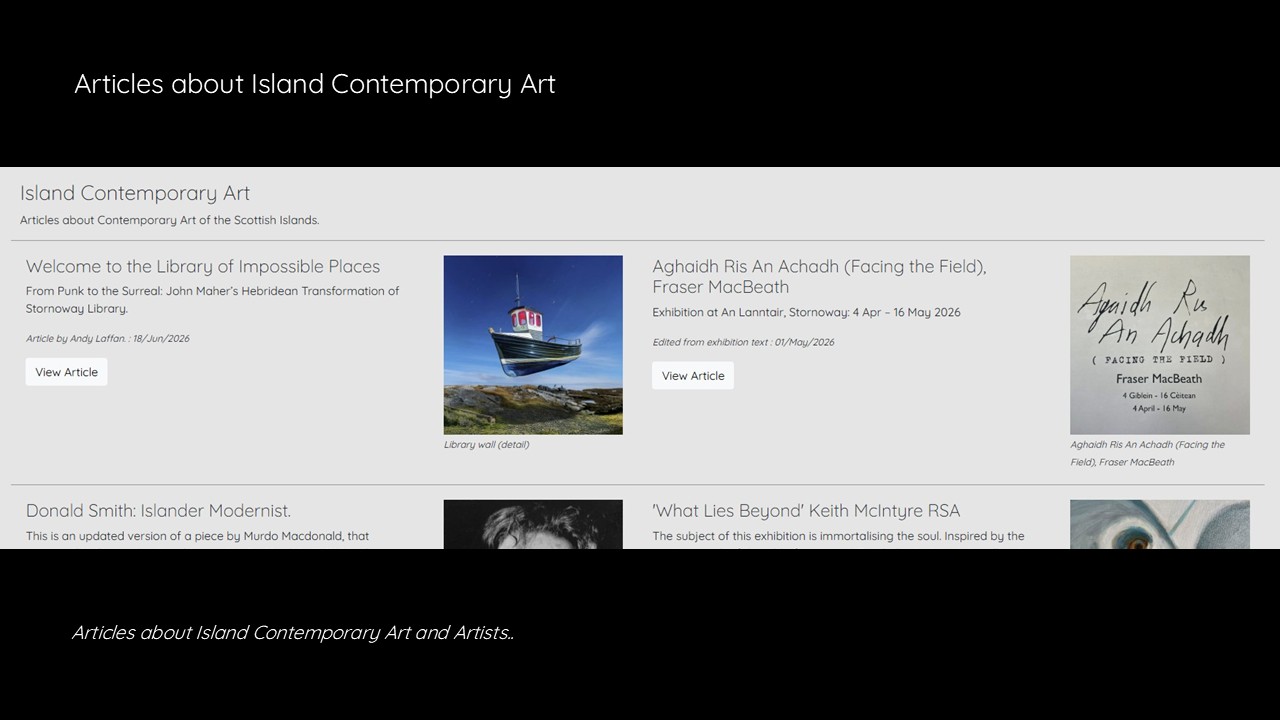This screenshot has height=720, width=1280.
Task: Open the floating boat Library wall thumbnail
Action: [x=533, y=345]
